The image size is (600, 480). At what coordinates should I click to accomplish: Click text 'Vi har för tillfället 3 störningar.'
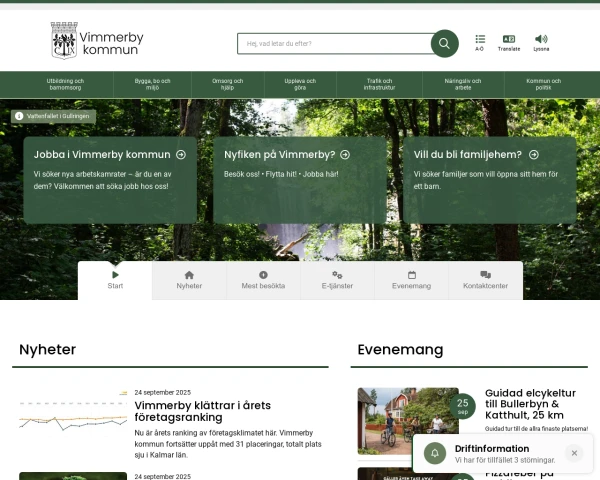coord(505,460)
